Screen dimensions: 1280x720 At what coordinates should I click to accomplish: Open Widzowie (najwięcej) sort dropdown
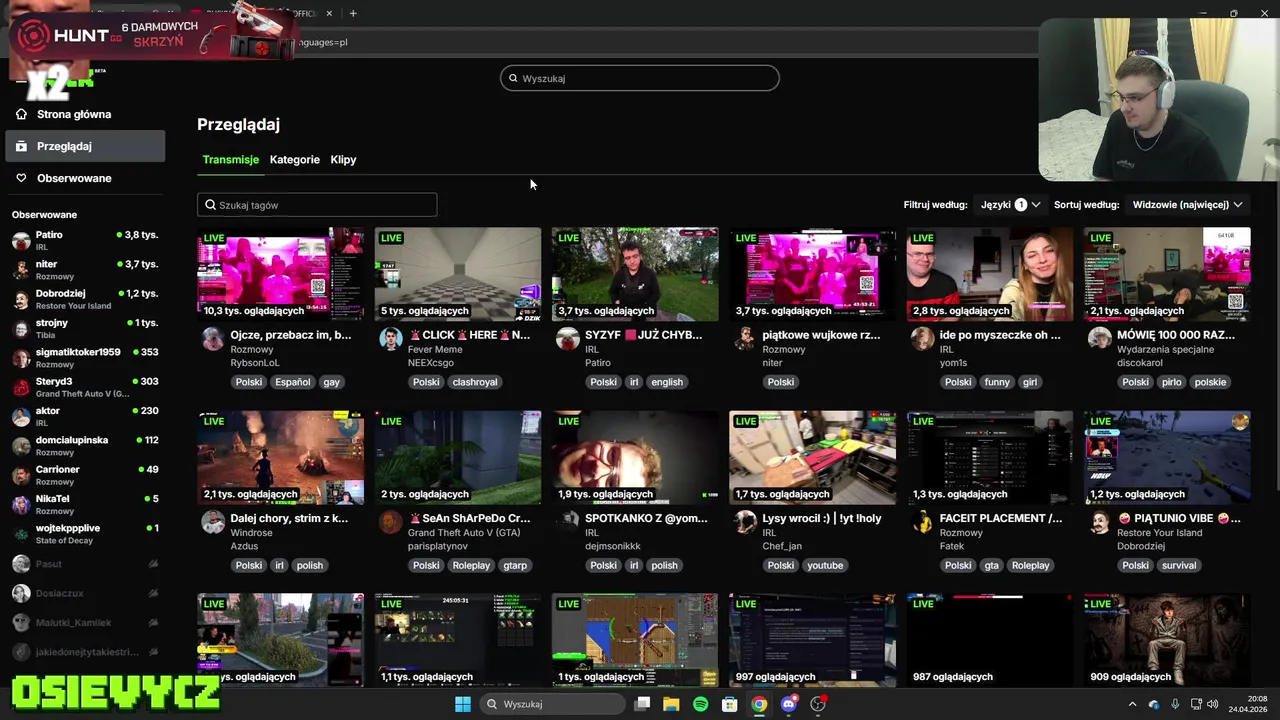[1187, 204]
